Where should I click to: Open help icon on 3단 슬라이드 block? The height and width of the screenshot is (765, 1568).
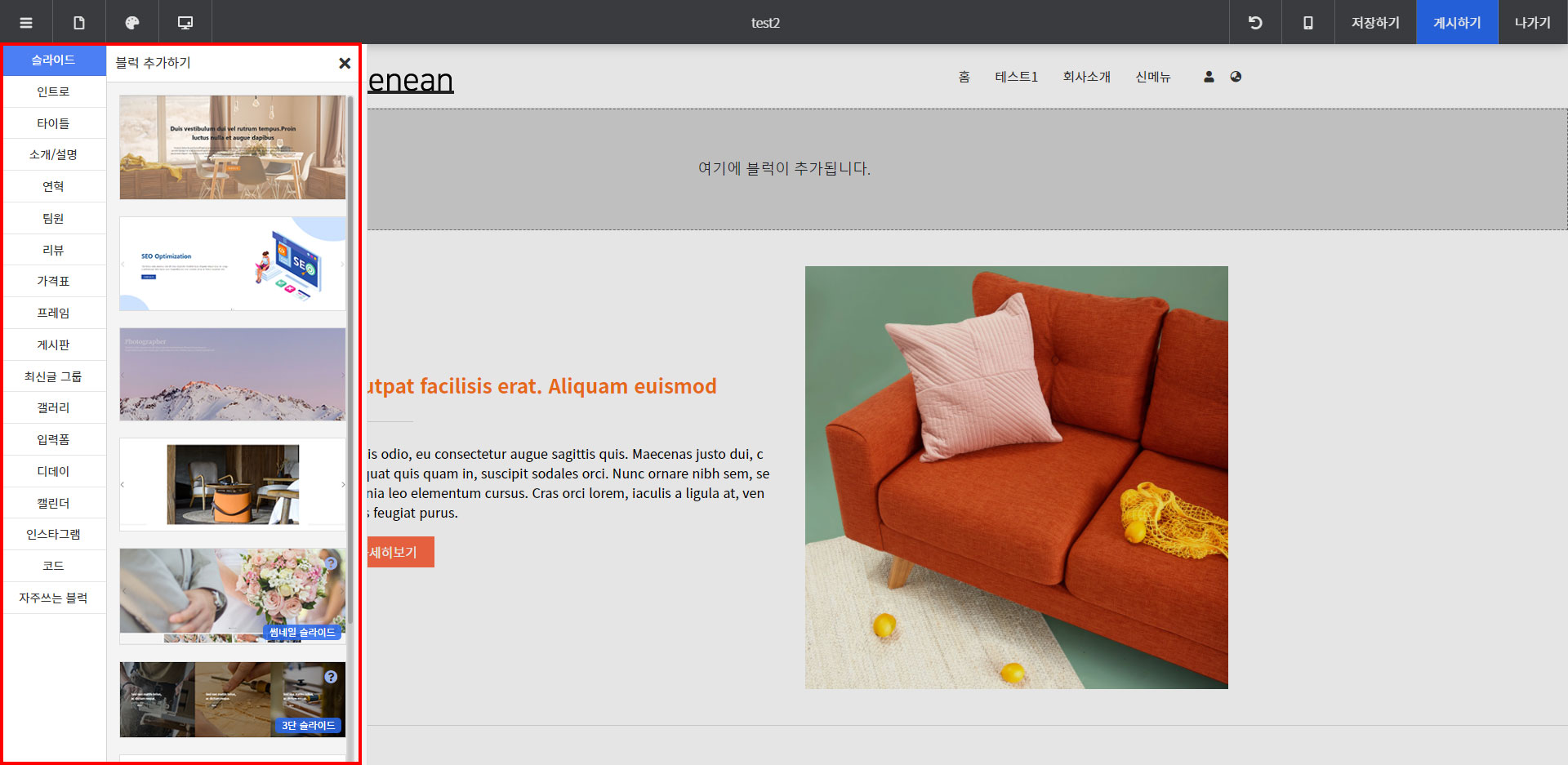[x=331, y=677]
